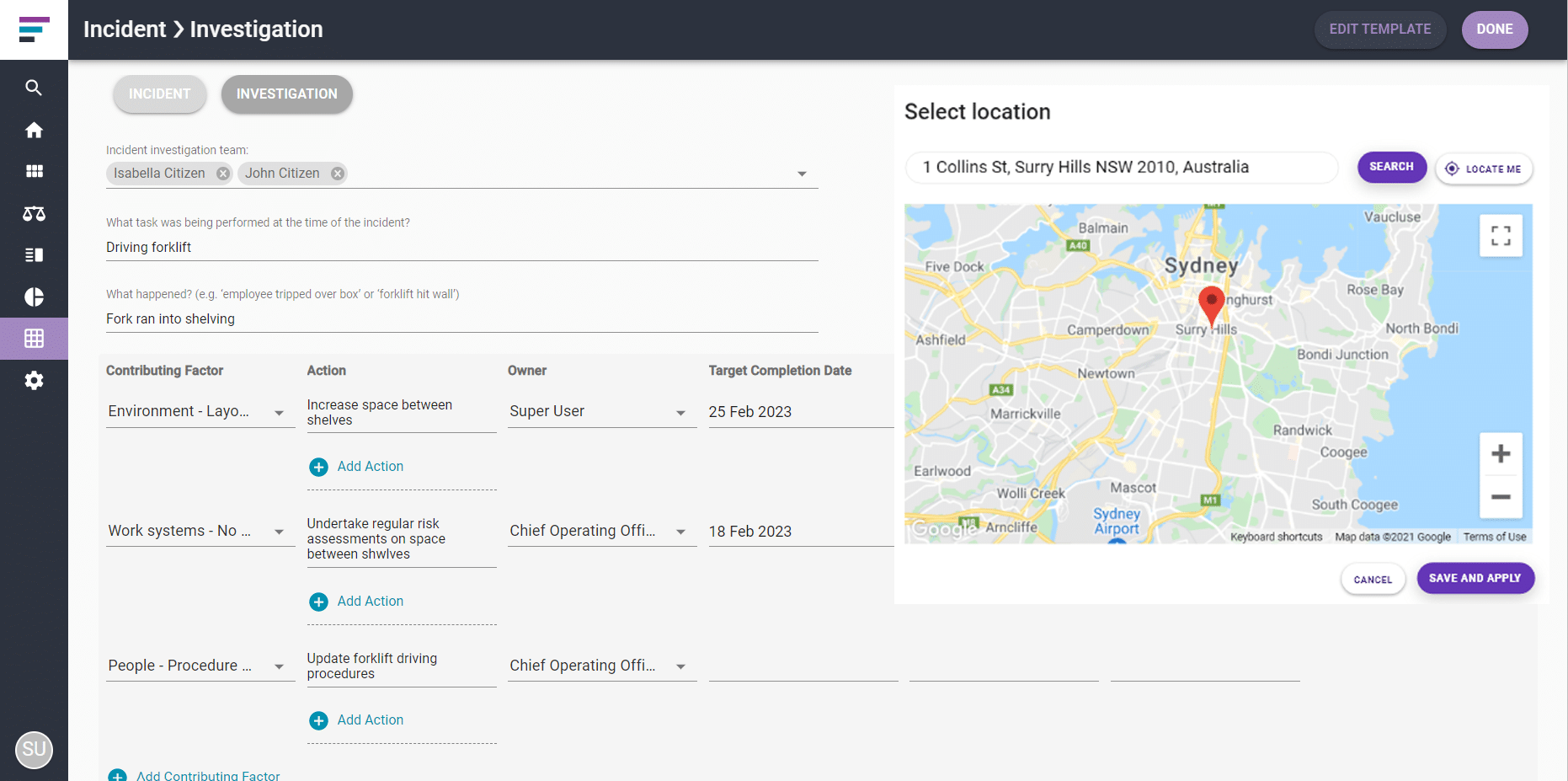Open the Super User owner dropdown
The image size is (1568, 781).
(680, 413)
